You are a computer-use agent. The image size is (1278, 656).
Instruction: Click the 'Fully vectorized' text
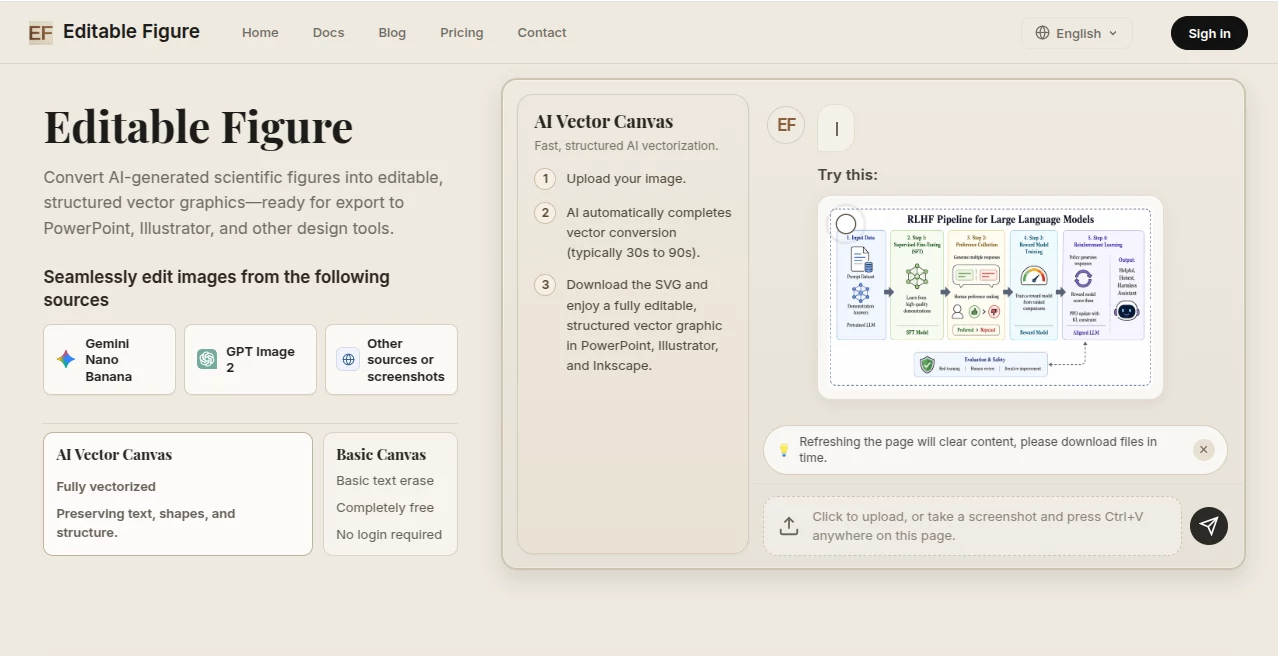[x=106, y=487]
